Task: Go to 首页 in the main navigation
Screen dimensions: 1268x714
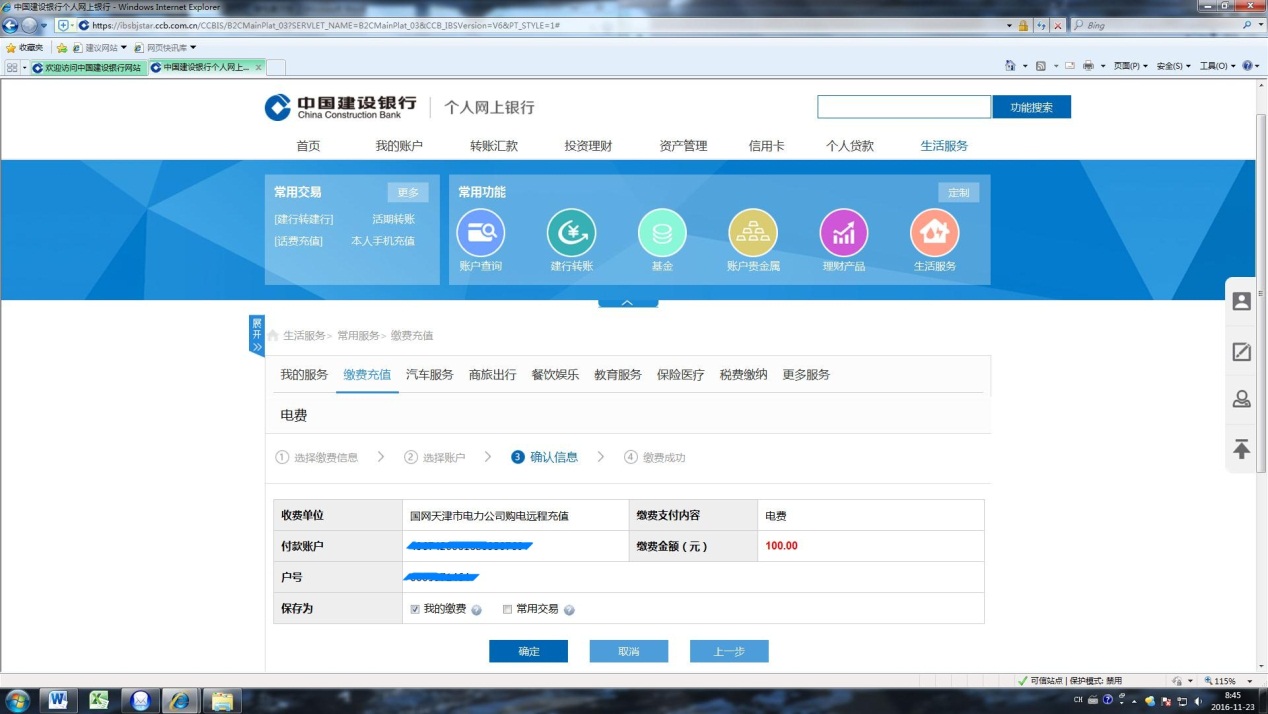Action: 308,146
